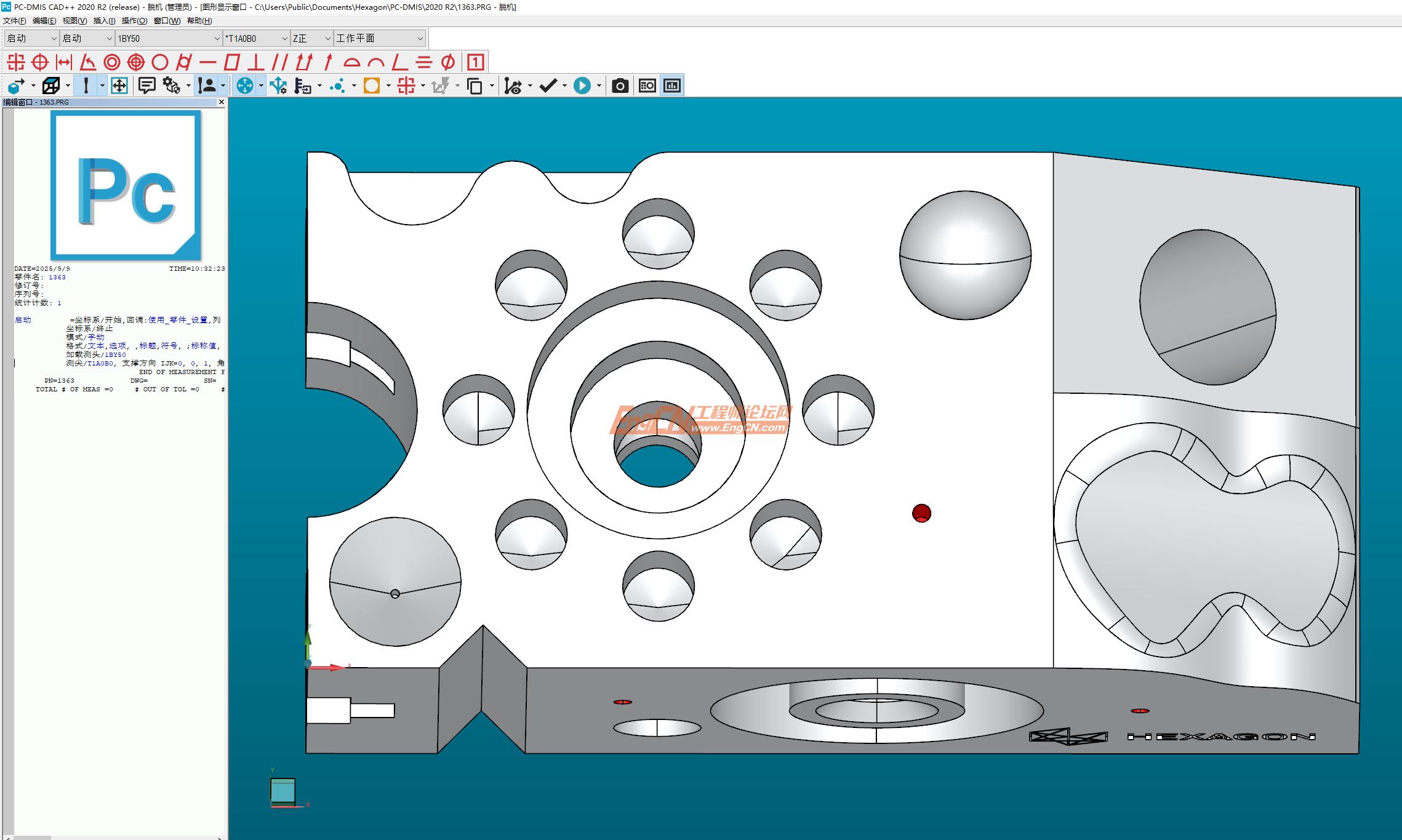
Task: Click the camera snapshot icon
Action: coord(620,86)
